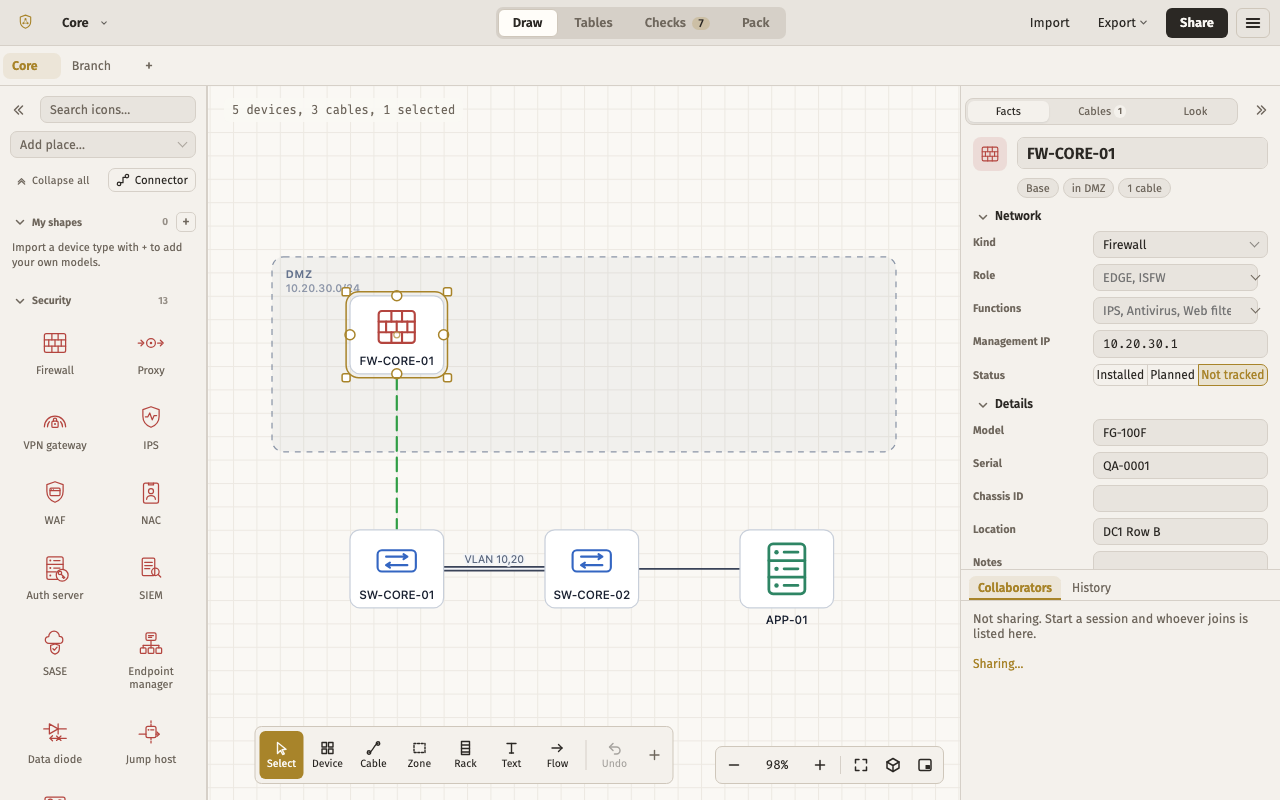Activate the Flow tool
The height and width of the screenshot is (800, 1280).
pyautogui.click(x=557, y=755)
